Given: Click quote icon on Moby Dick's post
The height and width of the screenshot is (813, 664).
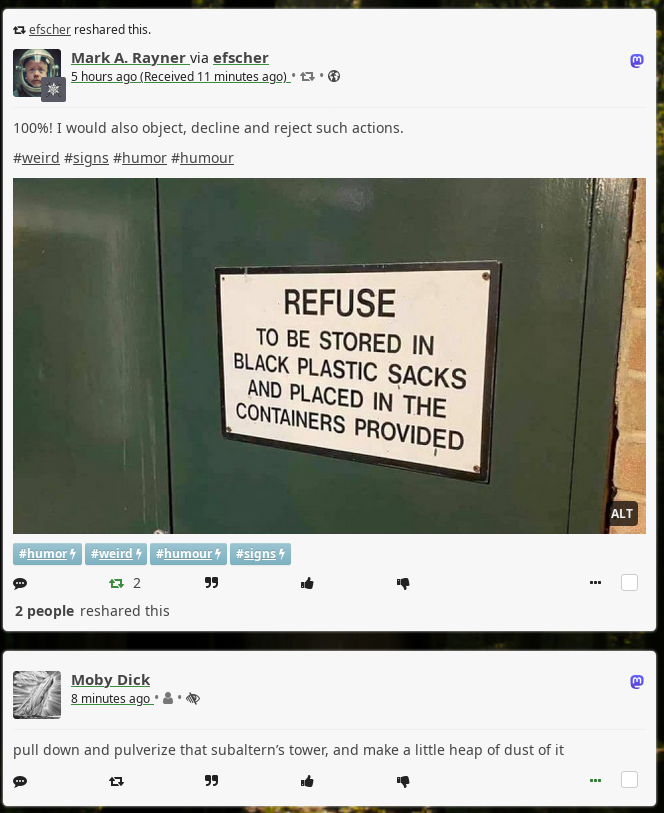Looking at the screenshot, I should click(x=211, y=780).
